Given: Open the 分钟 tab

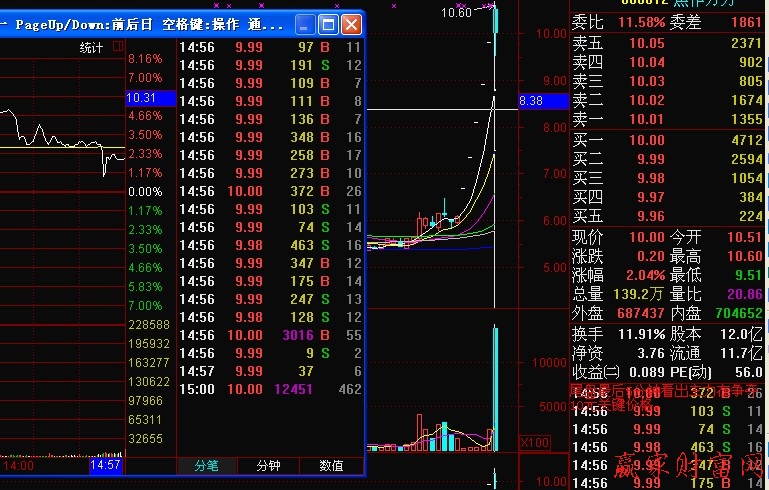Looking at the screenshot, I should (269, 465).
